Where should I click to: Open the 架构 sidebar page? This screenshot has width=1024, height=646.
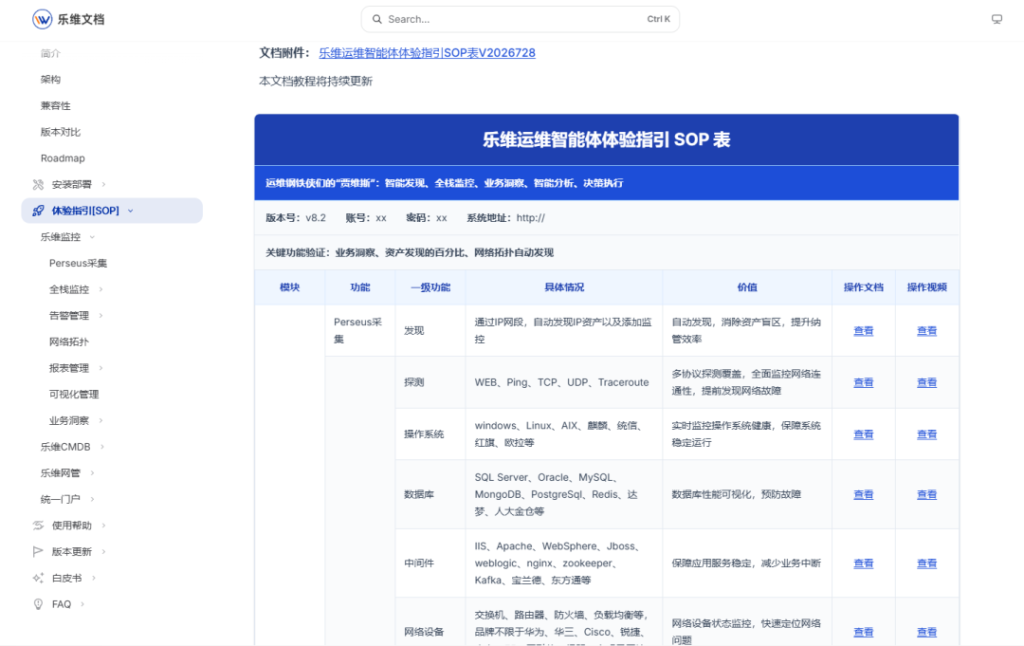(50, 79)
